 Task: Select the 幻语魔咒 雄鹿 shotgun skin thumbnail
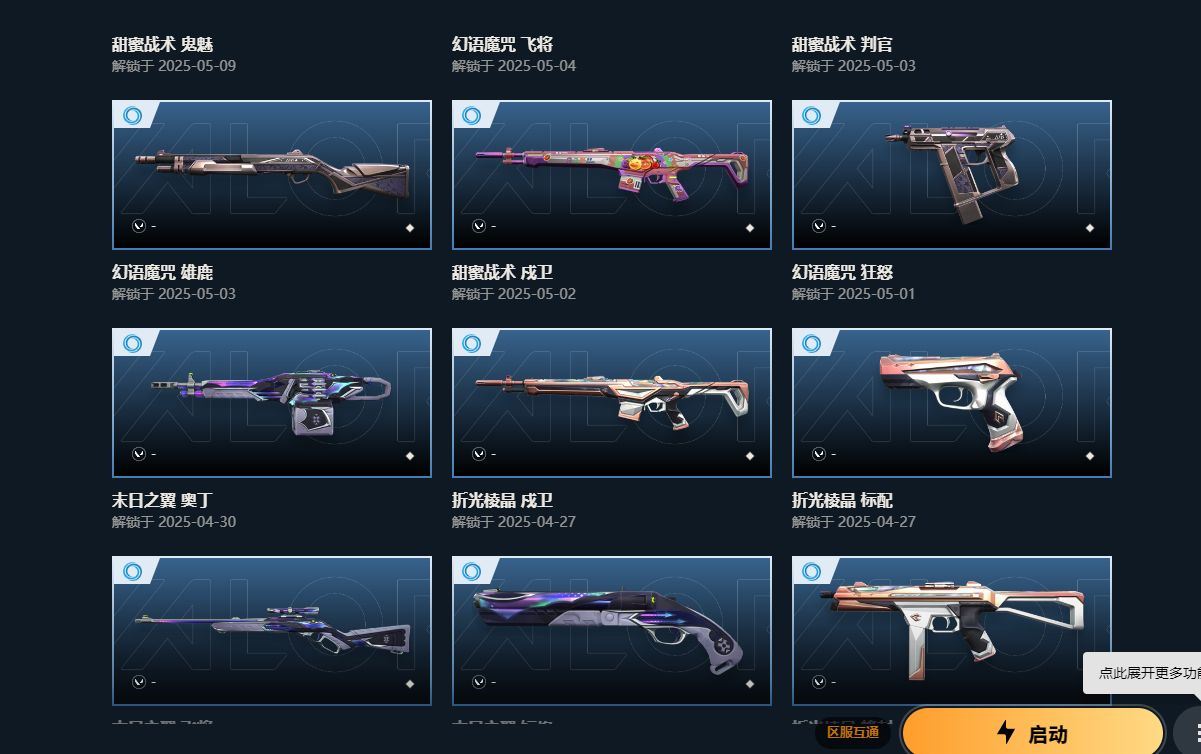tap(272, 175)
